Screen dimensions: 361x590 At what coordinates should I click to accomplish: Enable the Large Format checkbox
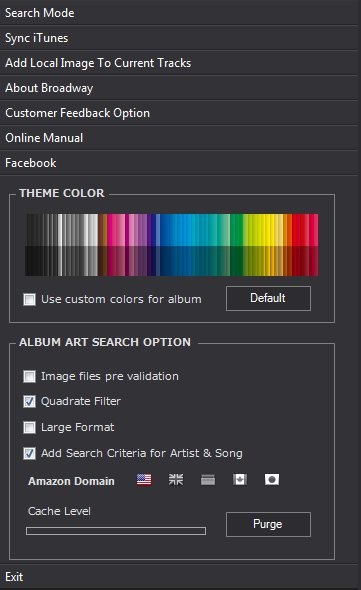coord(29,427)
